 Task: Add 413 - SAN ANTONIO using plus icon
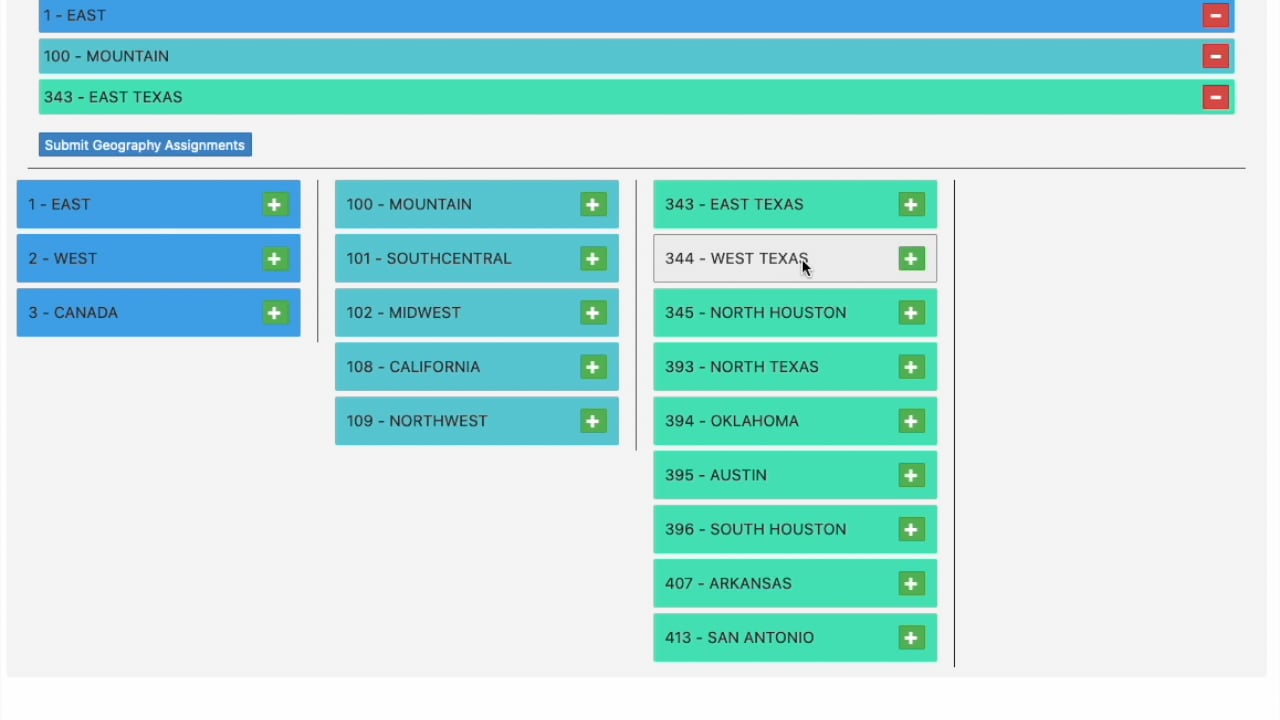(911, 638)
